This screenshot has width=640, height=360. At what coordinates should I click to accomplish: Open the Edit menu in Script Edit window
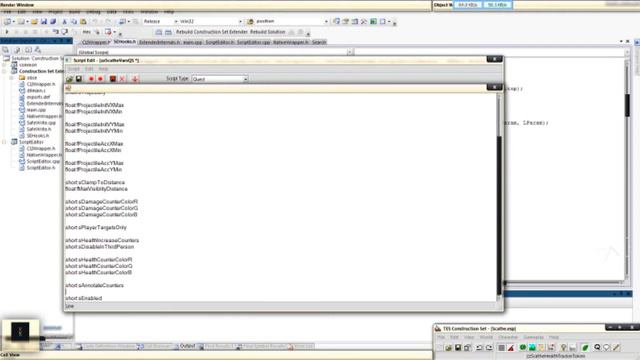pyautogui.click(x=89, y=69)
